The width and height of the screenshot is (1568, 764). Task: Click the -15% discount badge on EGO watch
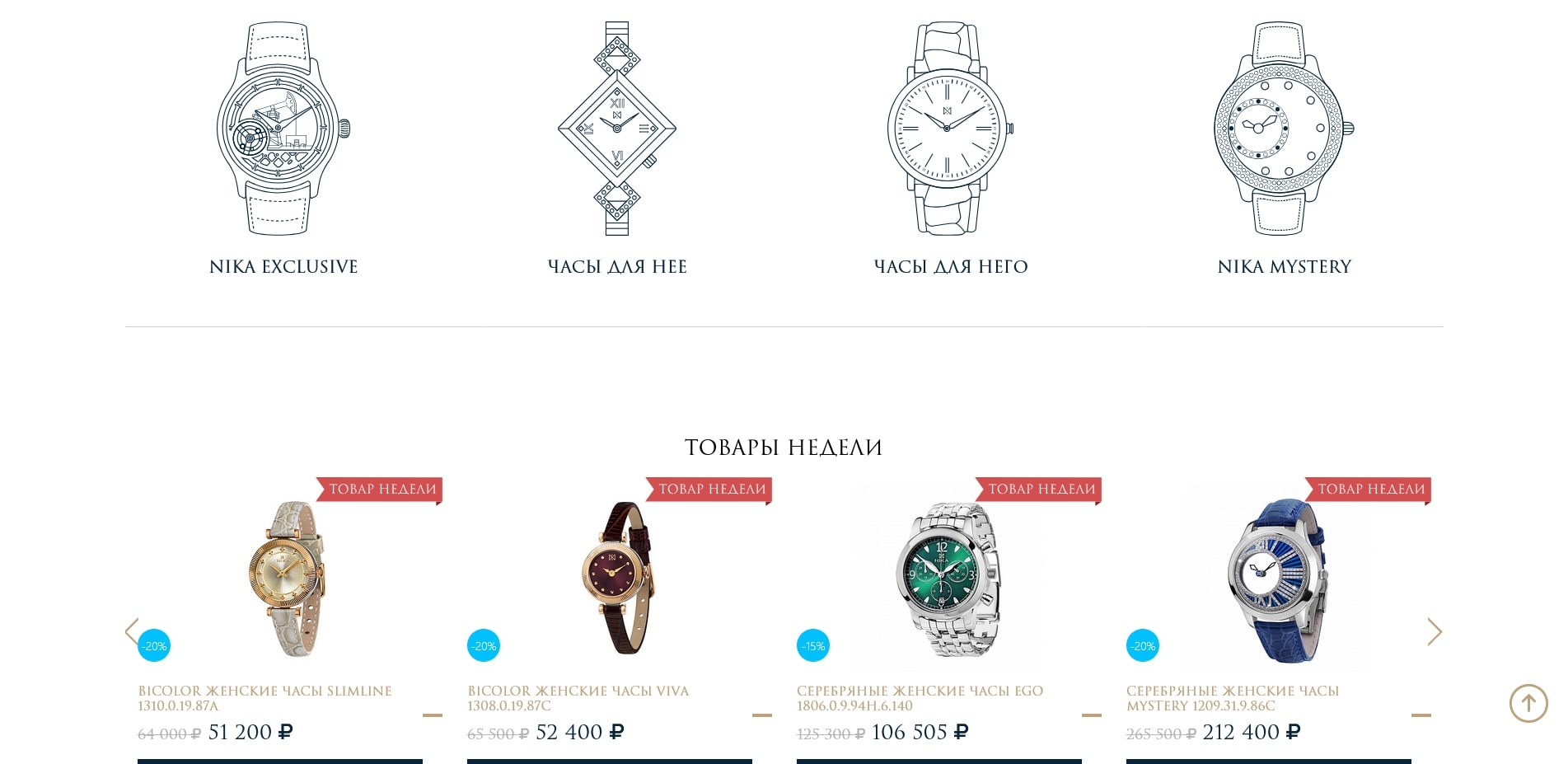pos(813,645)
